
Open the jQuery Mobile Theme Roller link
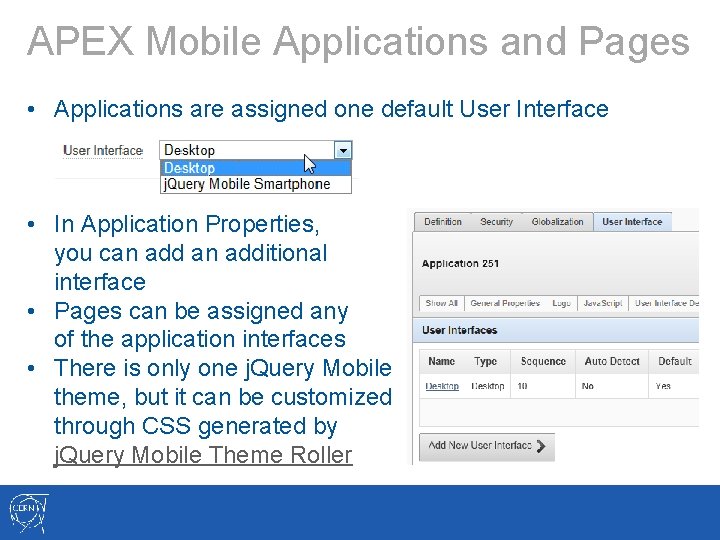pyautogui.click(x=203, y=455)
